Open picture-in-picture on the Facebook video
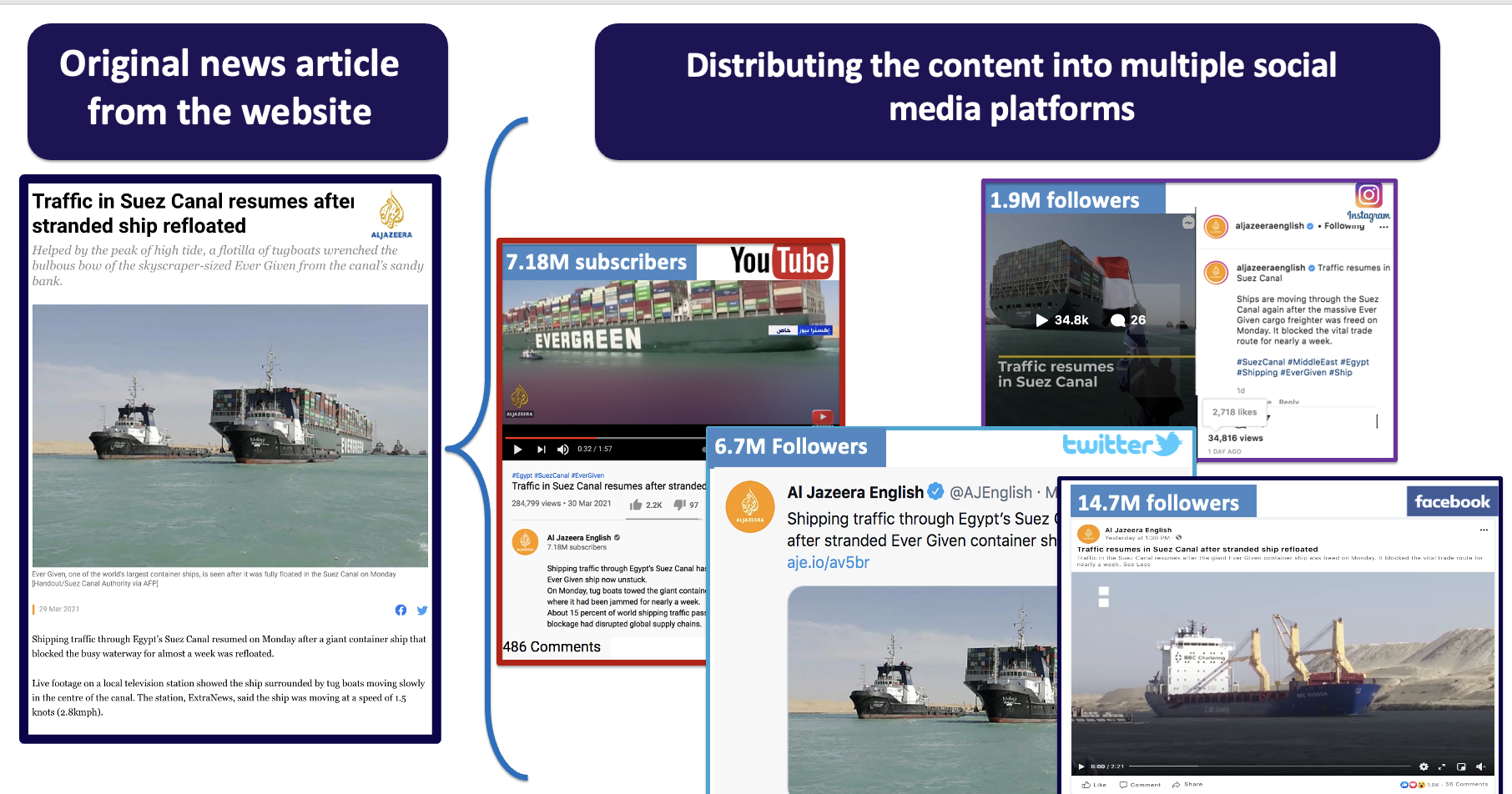The width and height of the screenshot is (1512, 794). click(x=1462, y=766)
